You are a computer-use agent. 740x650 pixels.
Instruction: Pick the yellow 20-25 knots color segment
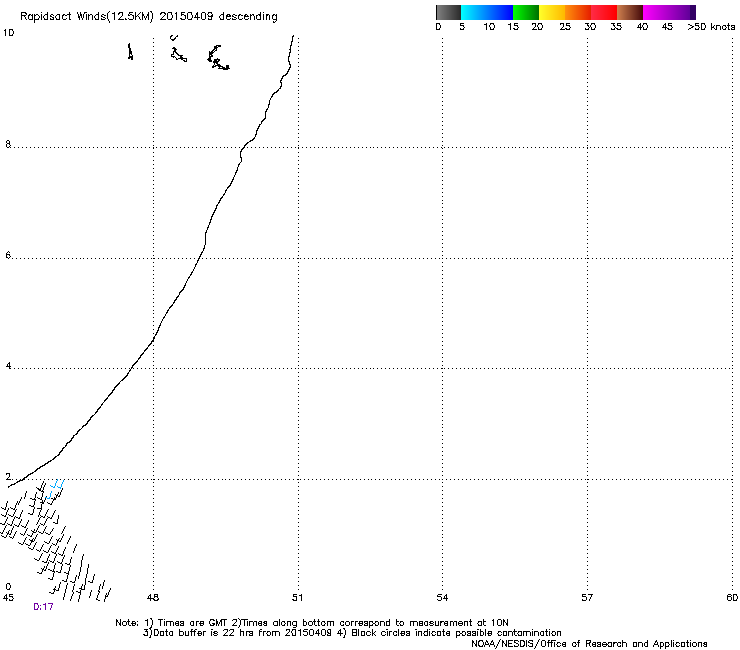point(552,12)
